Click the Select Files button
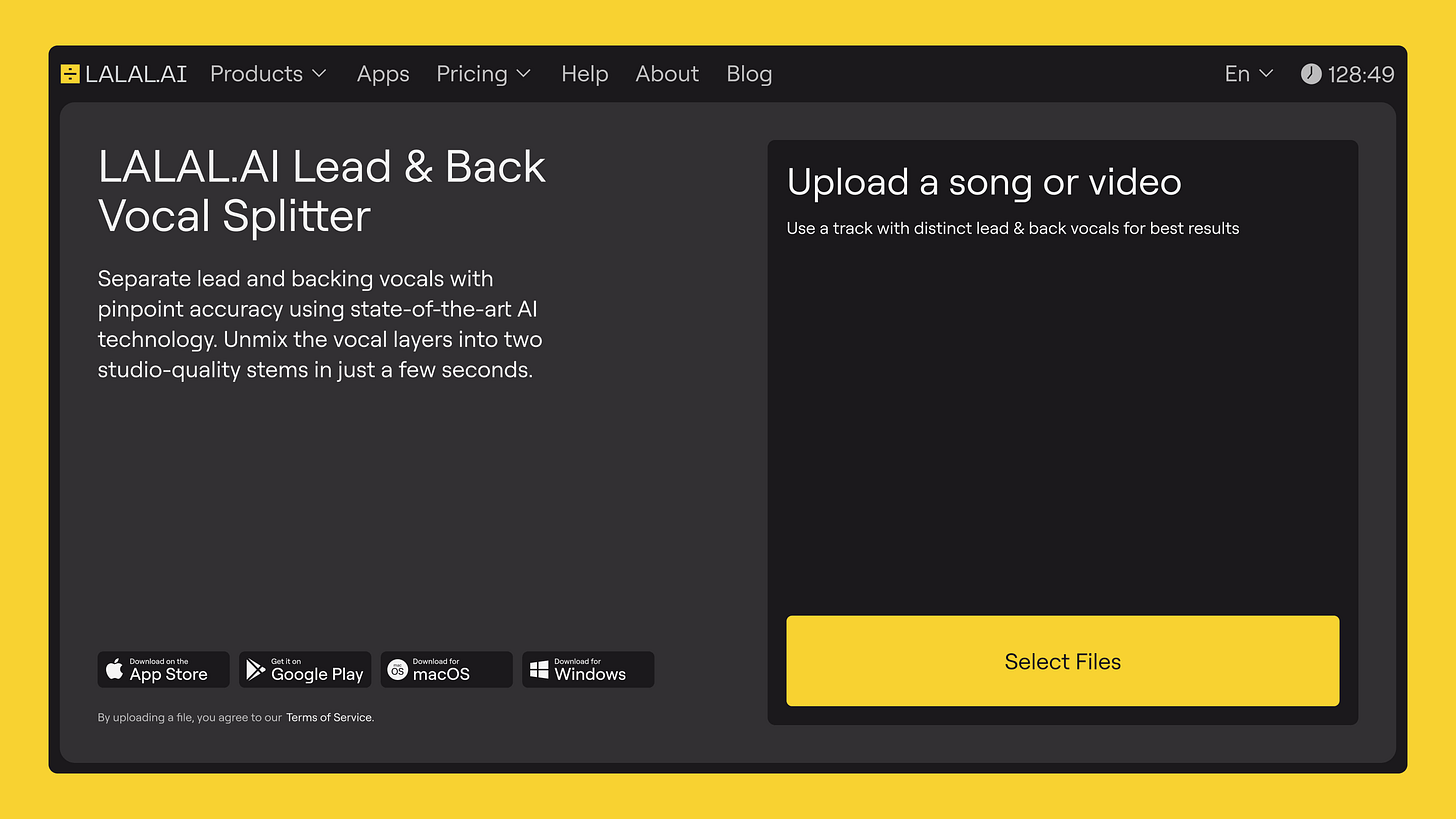Image resolution: width=1456 pixels, height=819 pixels. point(1063,661)
